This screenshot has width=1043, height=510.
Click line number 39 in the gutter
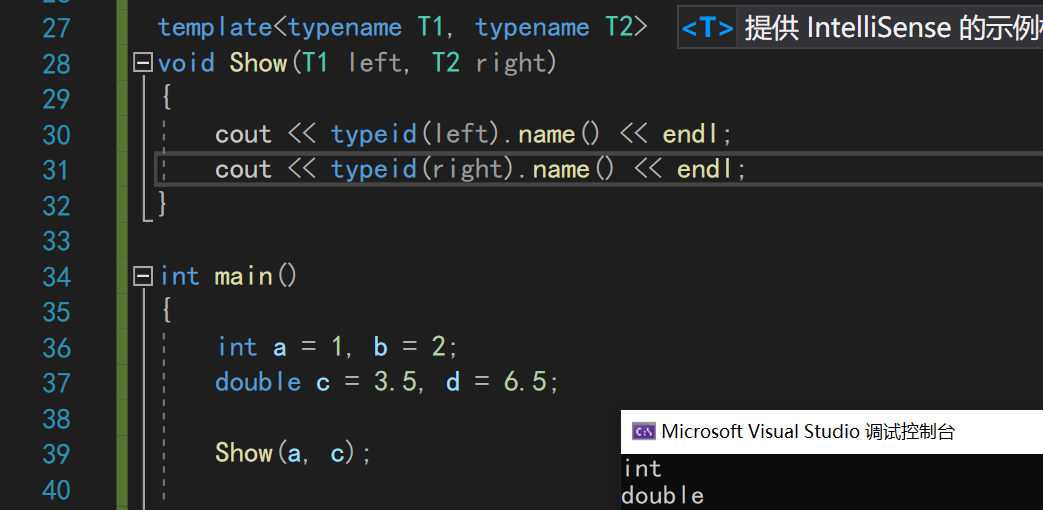57,453
